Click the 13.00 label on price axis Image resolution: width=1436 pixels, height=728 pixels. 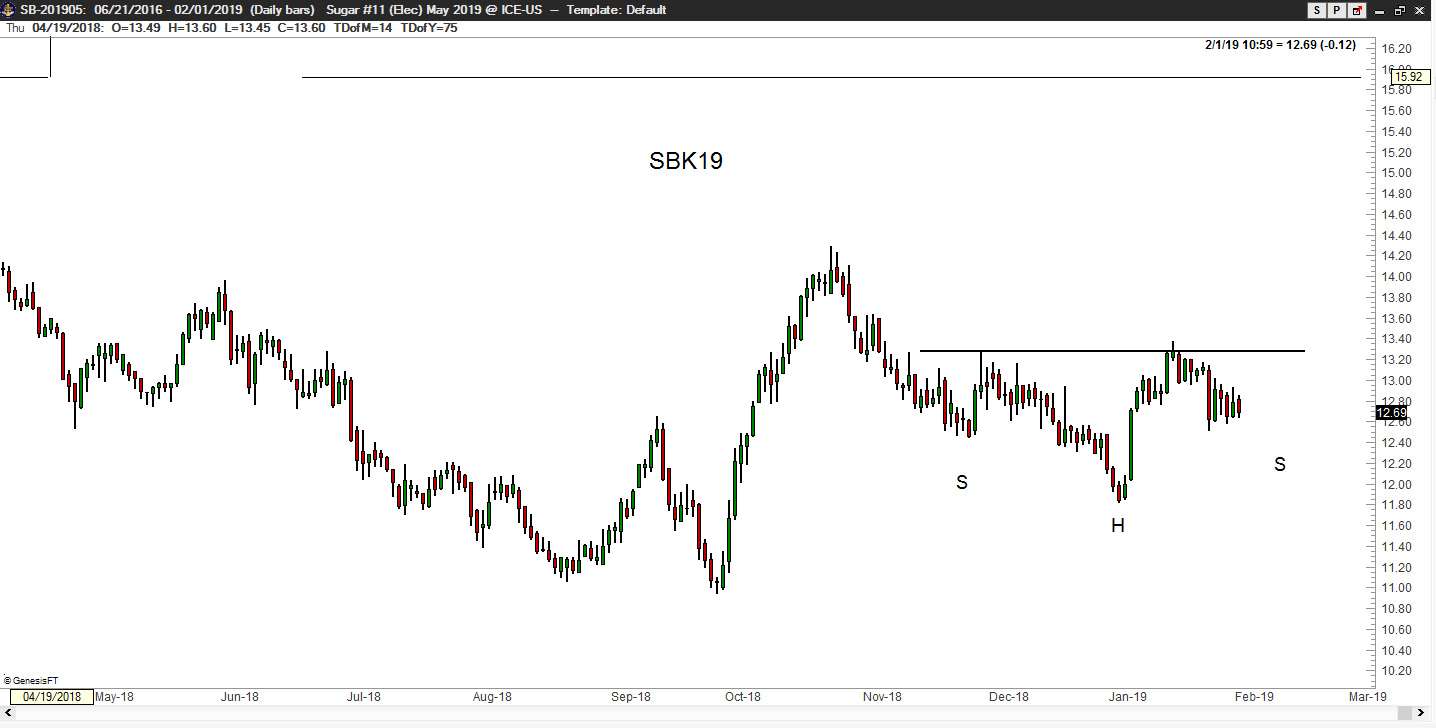pyautogui.click(x=1396, y=381)
